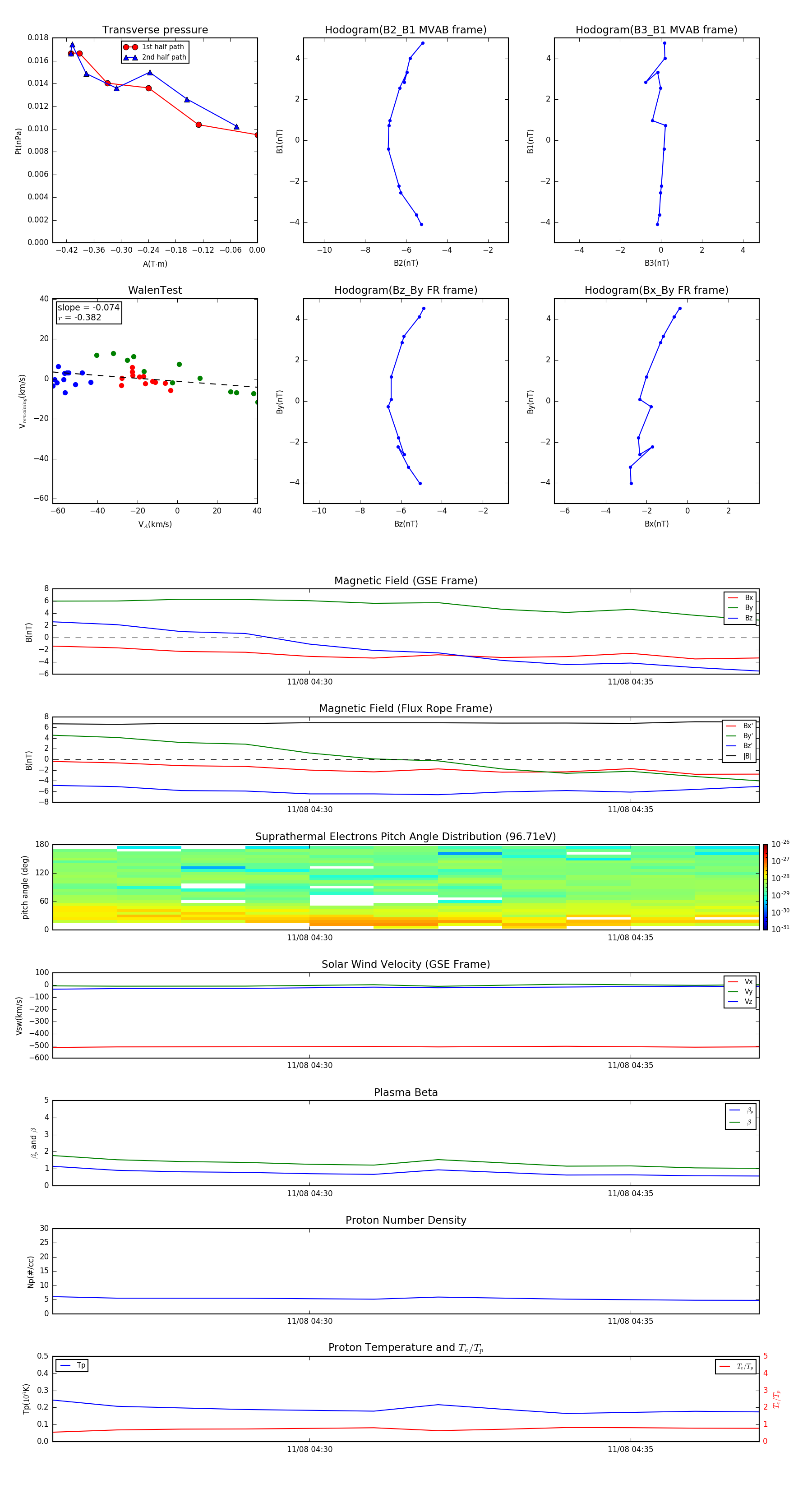Click the 'pitch angle (deg)' axis label
The image size is (812, 1489).
[x=25, y=887]
